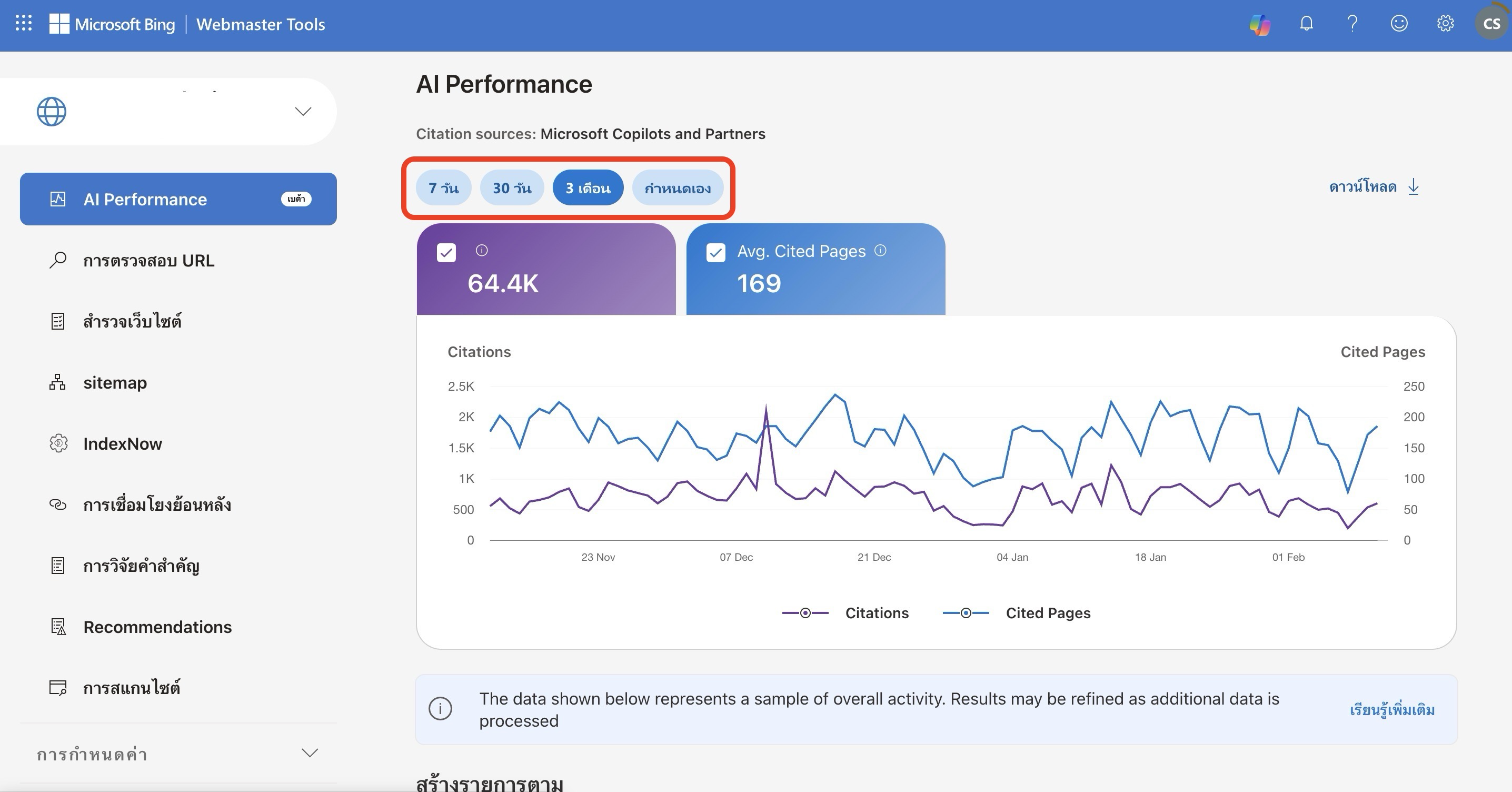Click the help question mark icon
Viewport: 1512px width, 792px height.
(x=1352, y=24)
